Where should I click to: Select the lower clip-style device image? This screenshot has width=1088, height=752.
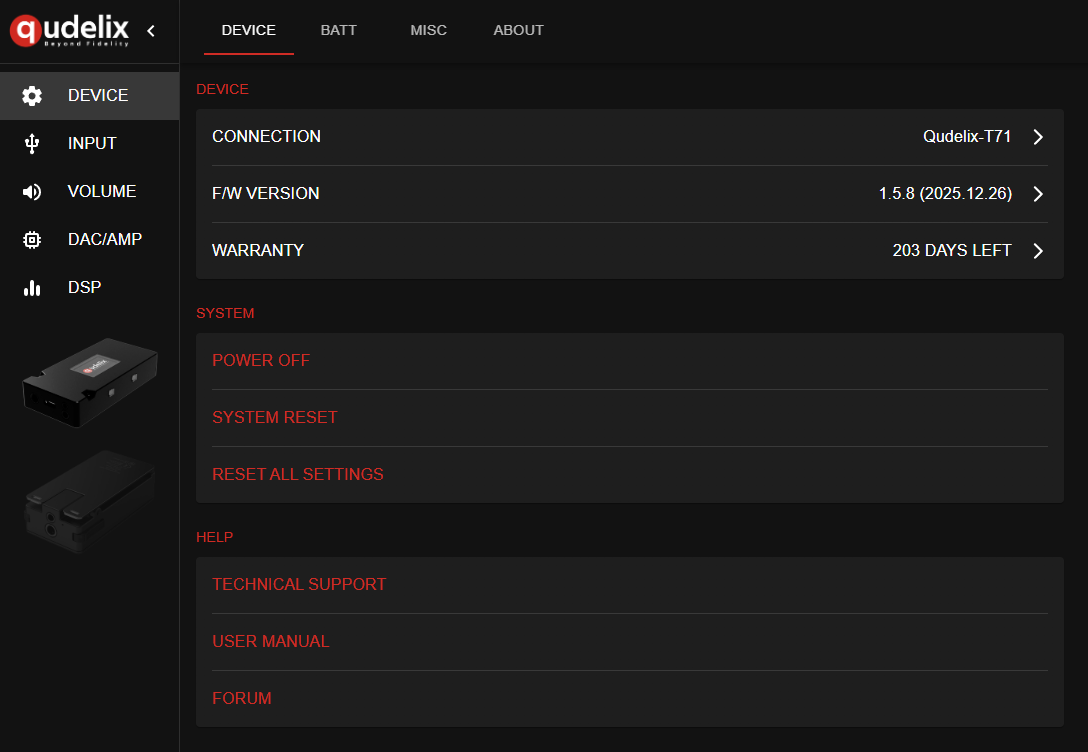89,502
